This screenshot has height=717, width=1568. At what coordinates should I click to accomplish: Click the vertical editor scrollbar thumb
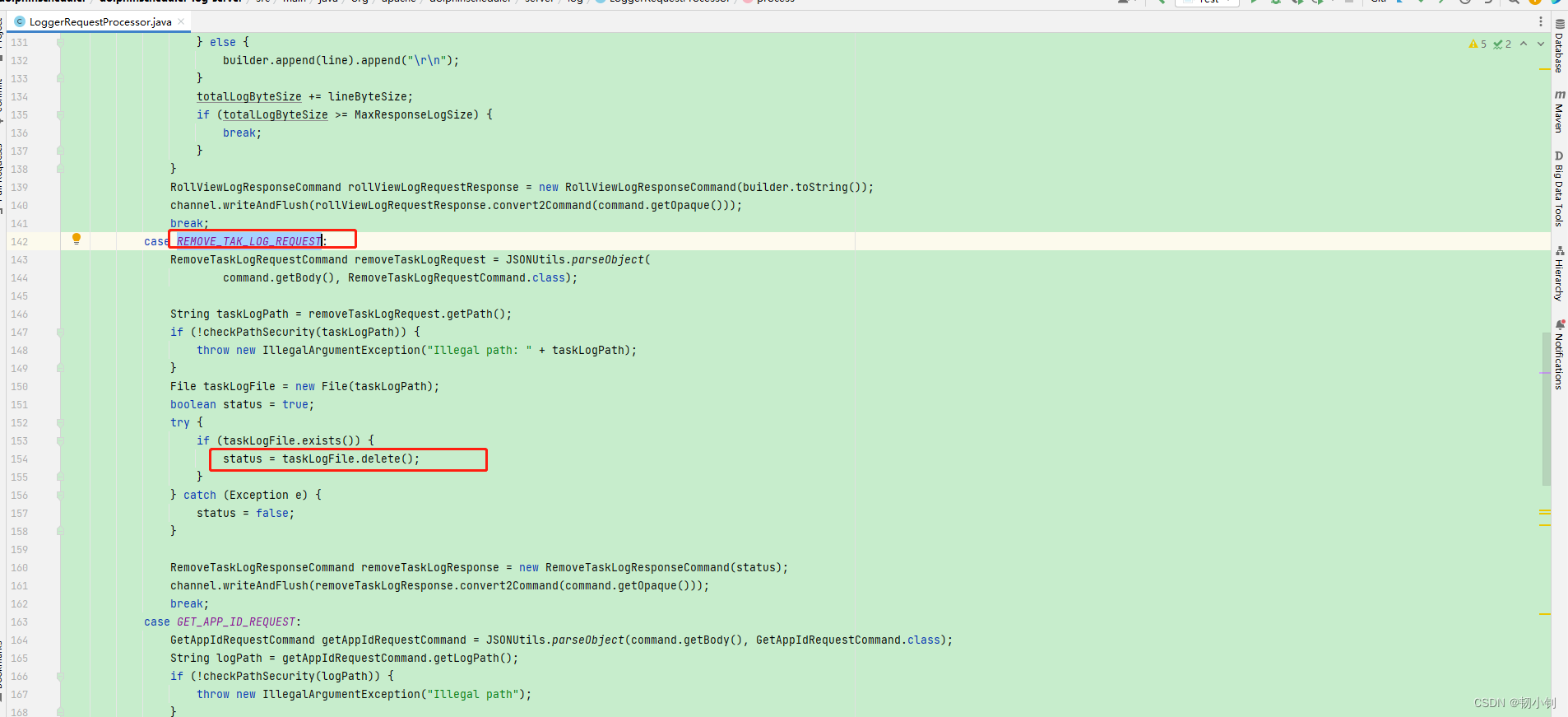pyautogui.click(x=1547, y=408)
